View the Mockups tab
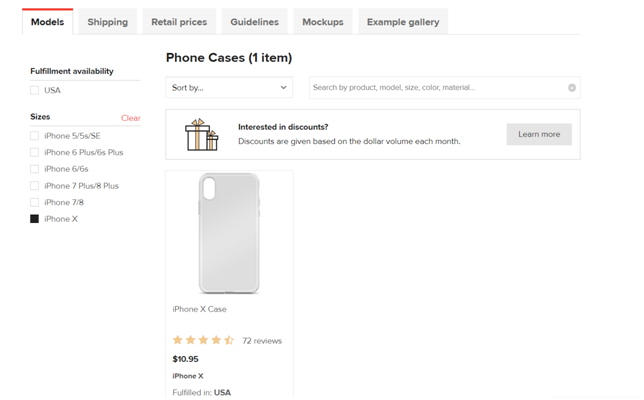The width and height of the screenshot is (644, 400). click(x=322, y=22)
